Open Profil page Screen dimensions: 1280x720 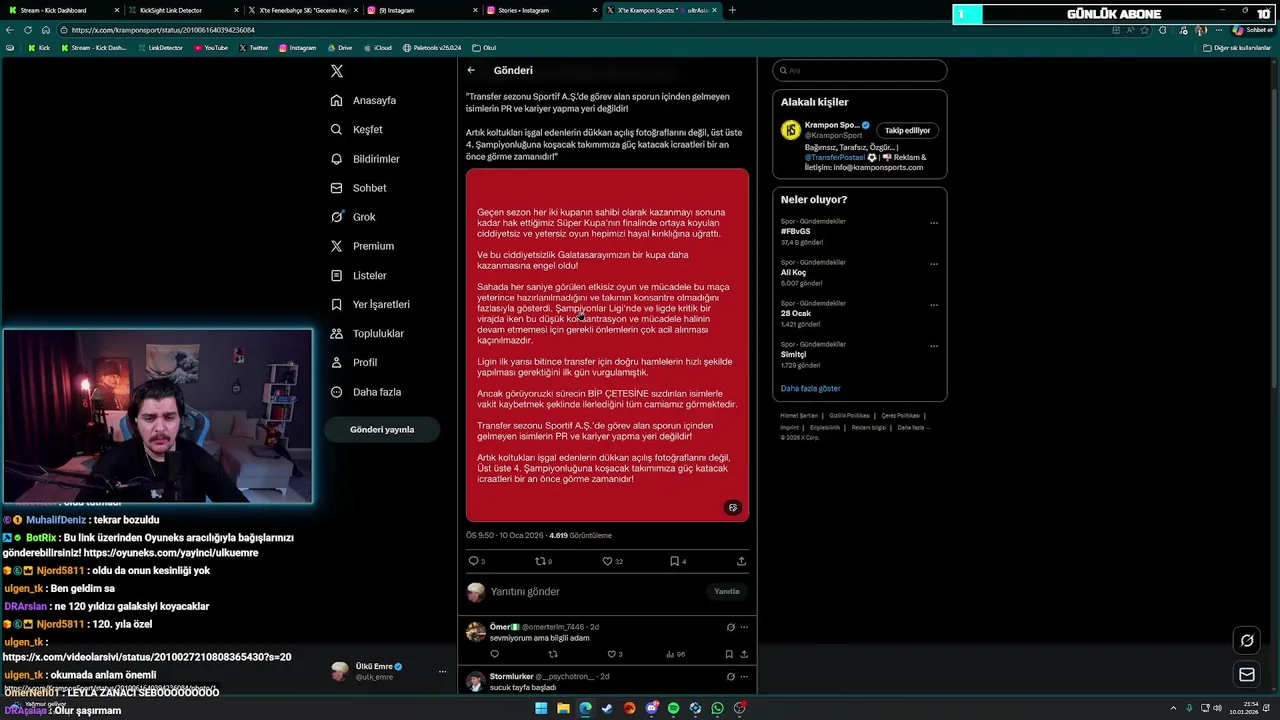tap(354, 362)
